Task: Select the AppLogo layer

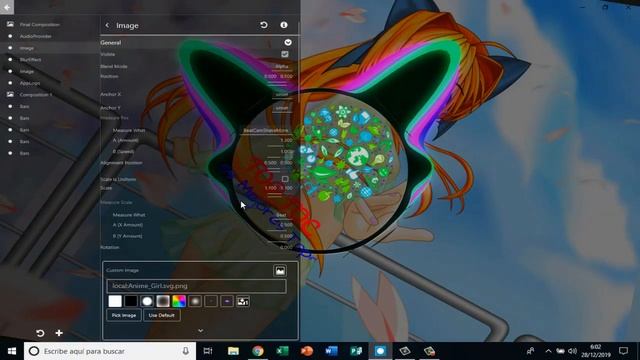Action: pyautogui.click(x=30, y=83)
